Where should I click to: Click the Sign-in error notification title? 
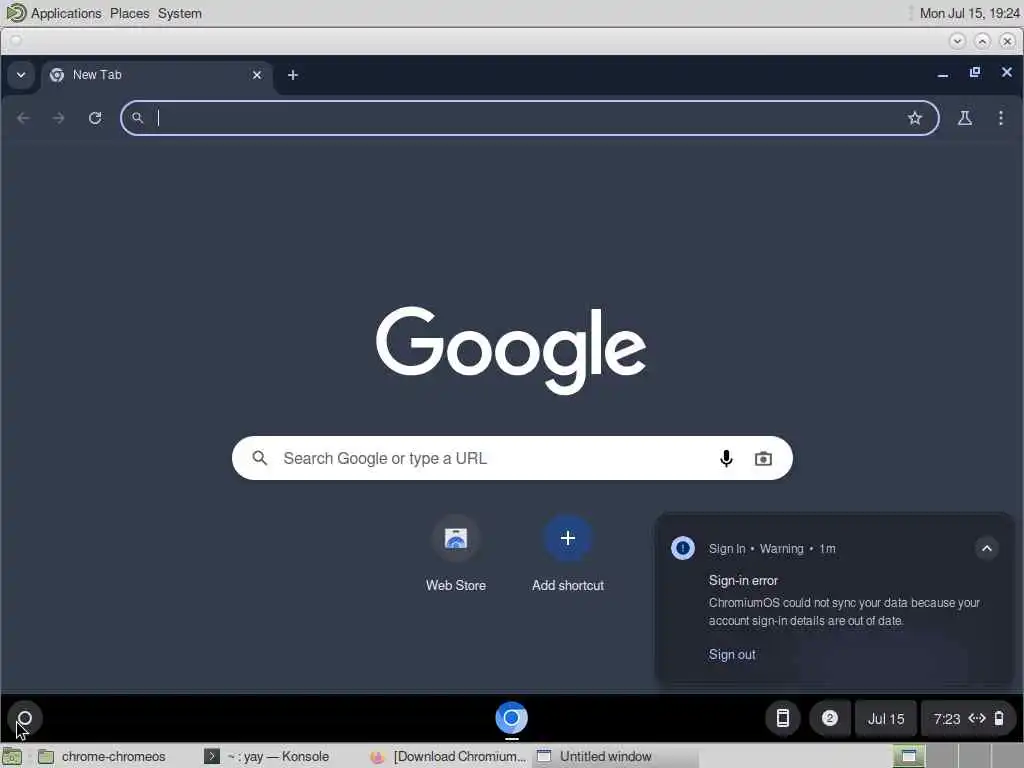743,580
